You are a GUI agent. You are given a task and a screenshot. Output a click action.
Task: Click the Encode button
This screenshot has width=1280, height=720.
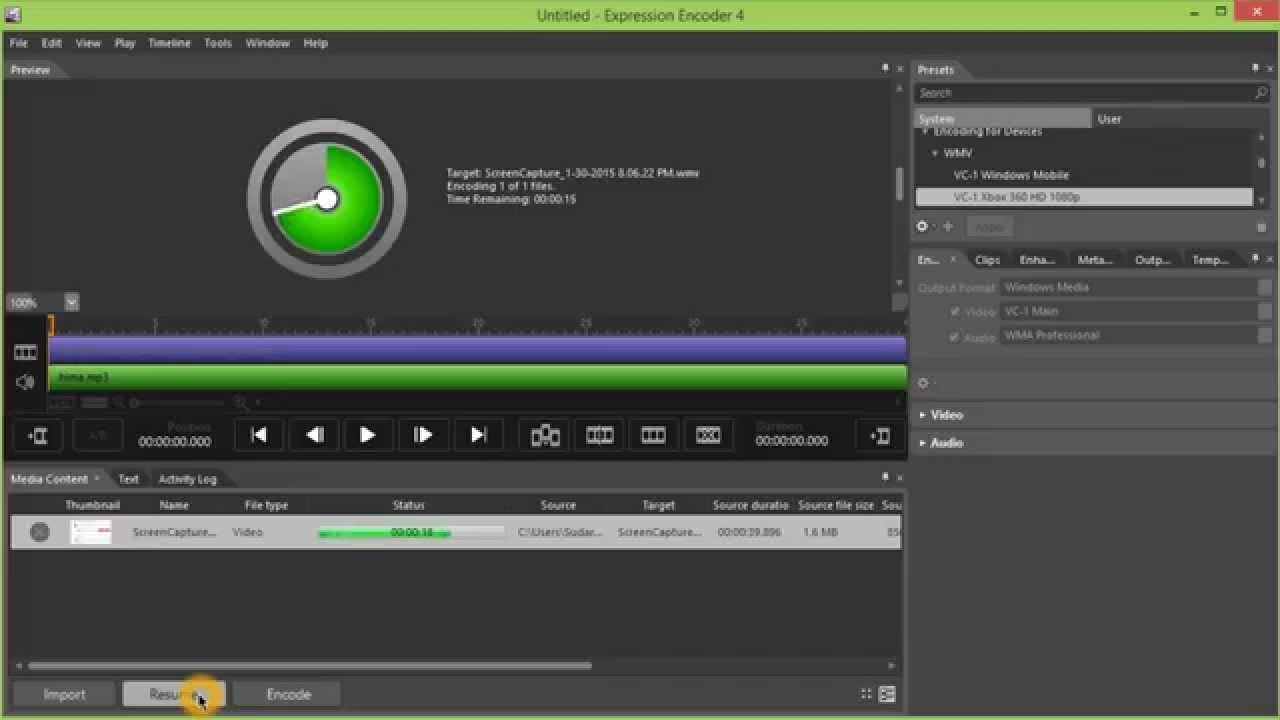(x=288, y=694)
